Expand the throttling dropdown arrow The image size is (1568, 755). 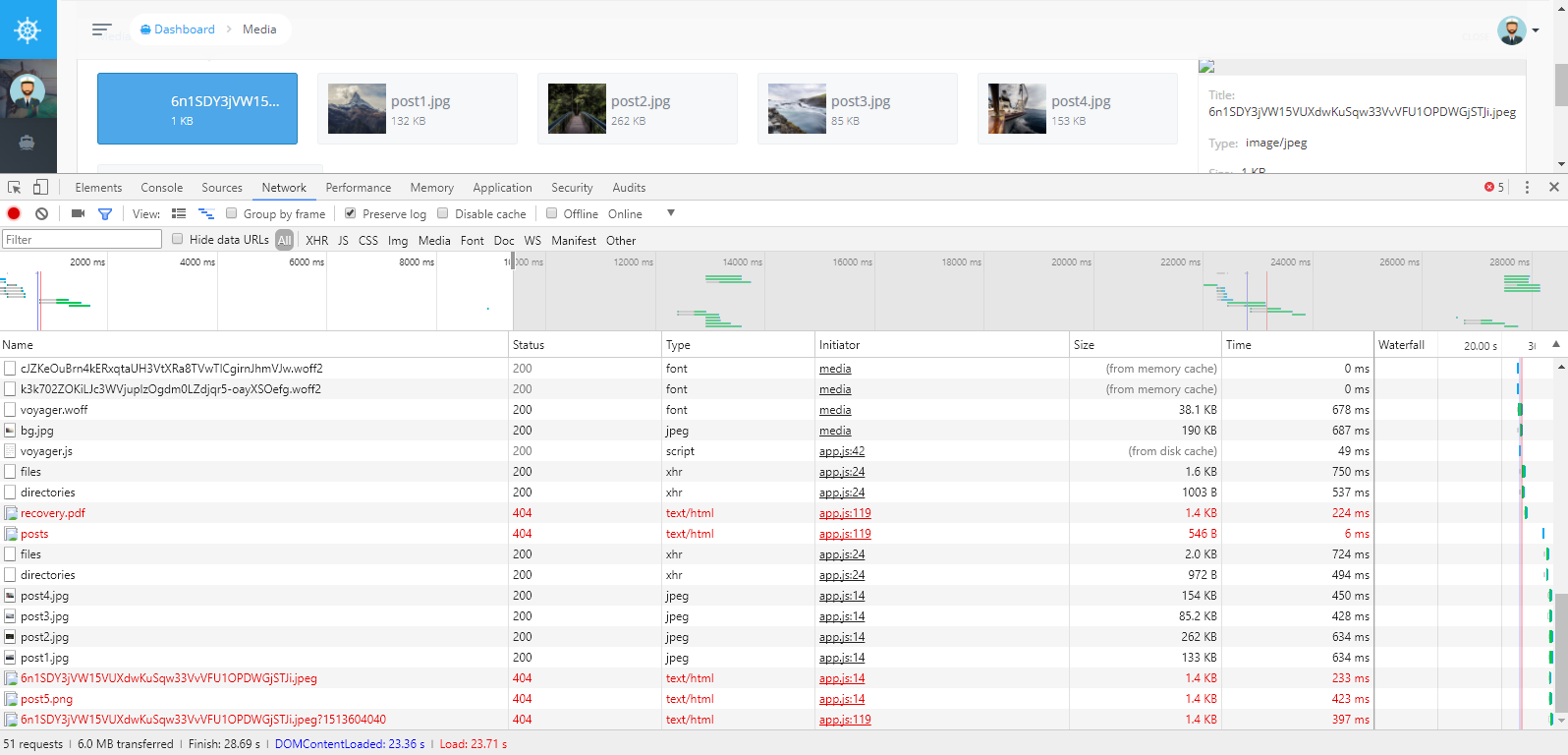tap(671, 213)
